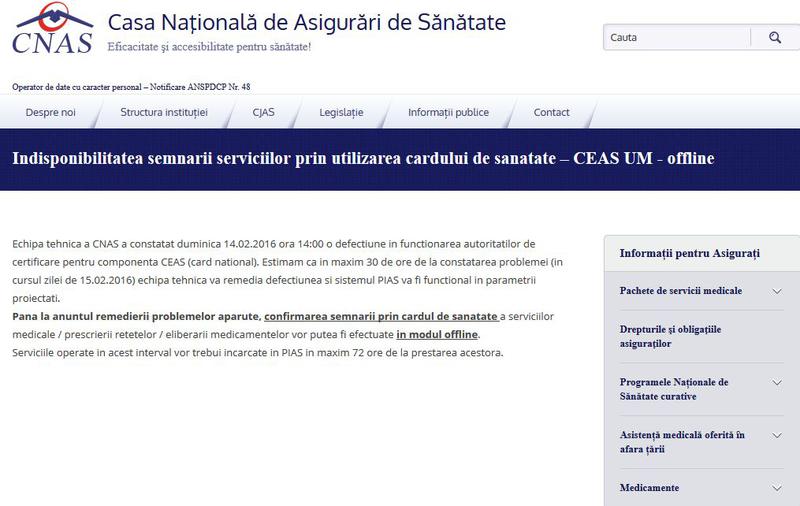The height and width of the screenshot is (506, 800).
Task: Click the Casa Națională de Asigurări de Sănătate title
Action: 307,22
